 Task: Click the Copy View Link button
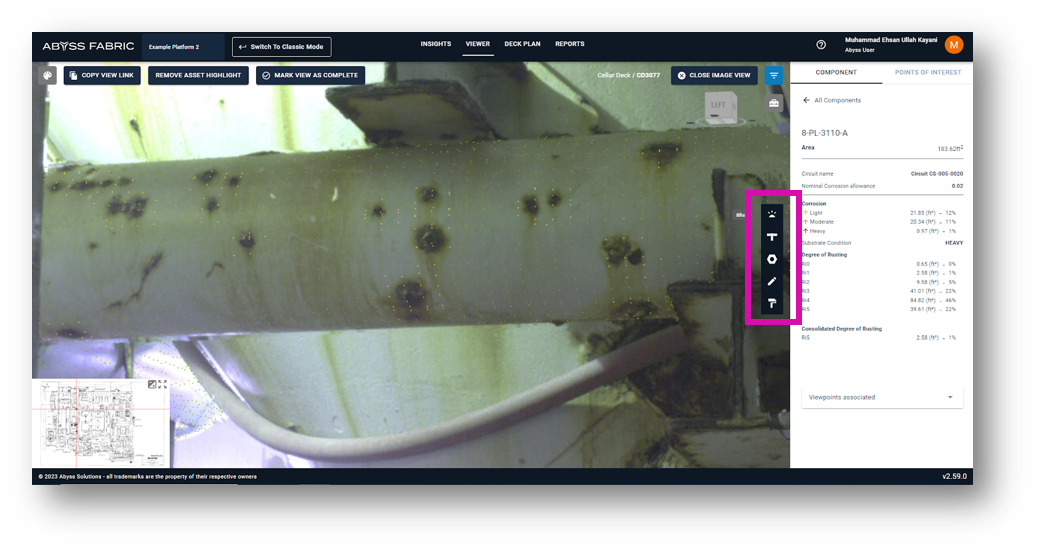100,75
